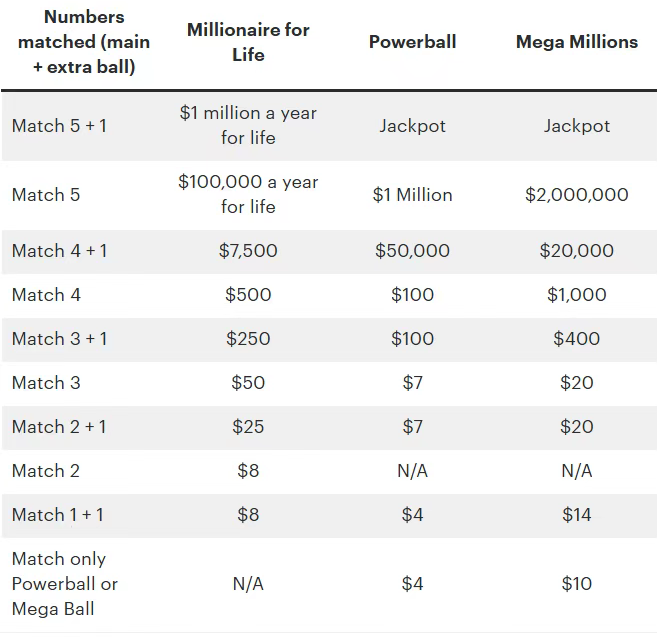
Task: Select the $2,000,000 Mega Millions prize
Action: click(x=576, y=195)
